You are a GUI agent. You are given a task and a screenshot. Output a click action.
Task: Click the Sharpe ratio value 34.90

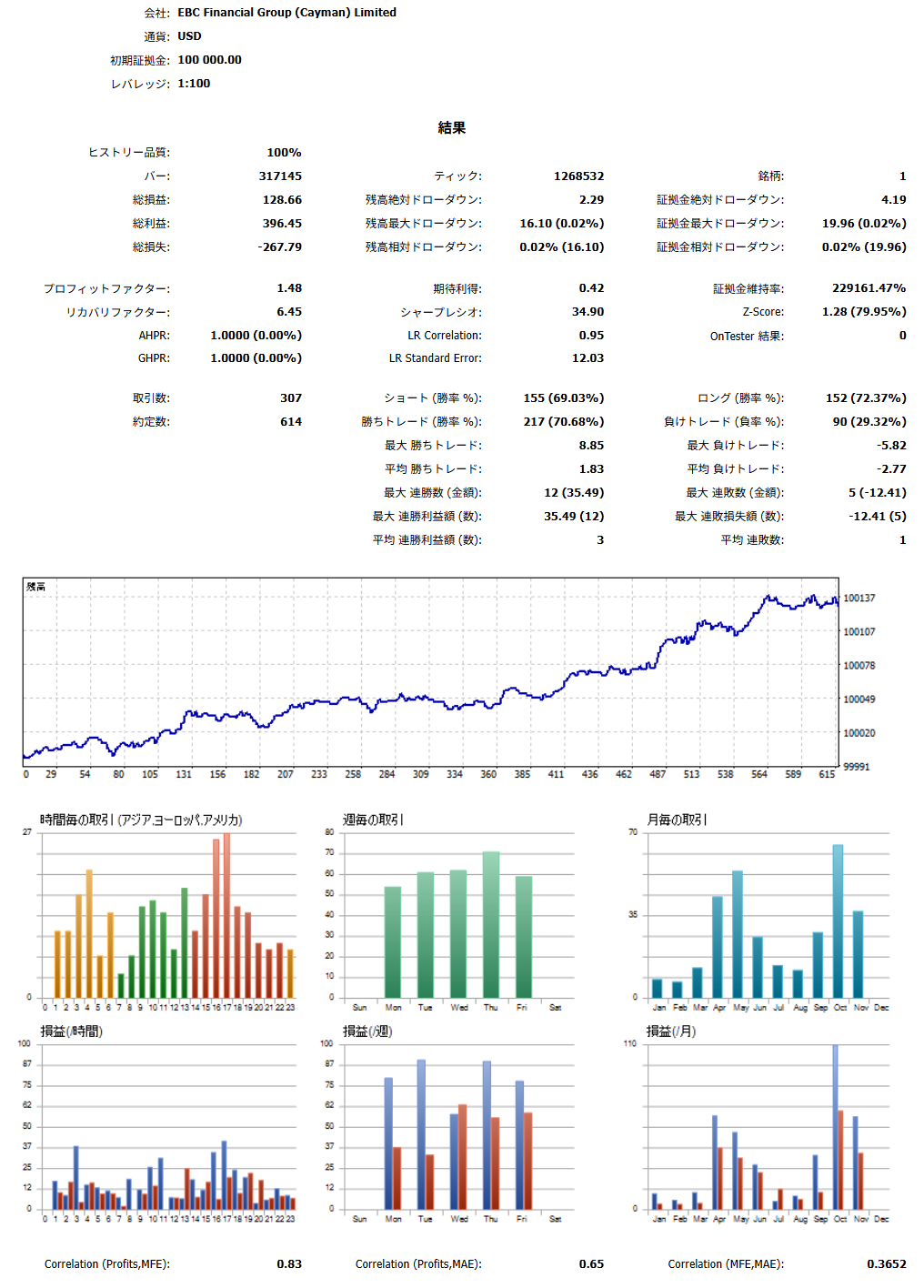(588, 312)
